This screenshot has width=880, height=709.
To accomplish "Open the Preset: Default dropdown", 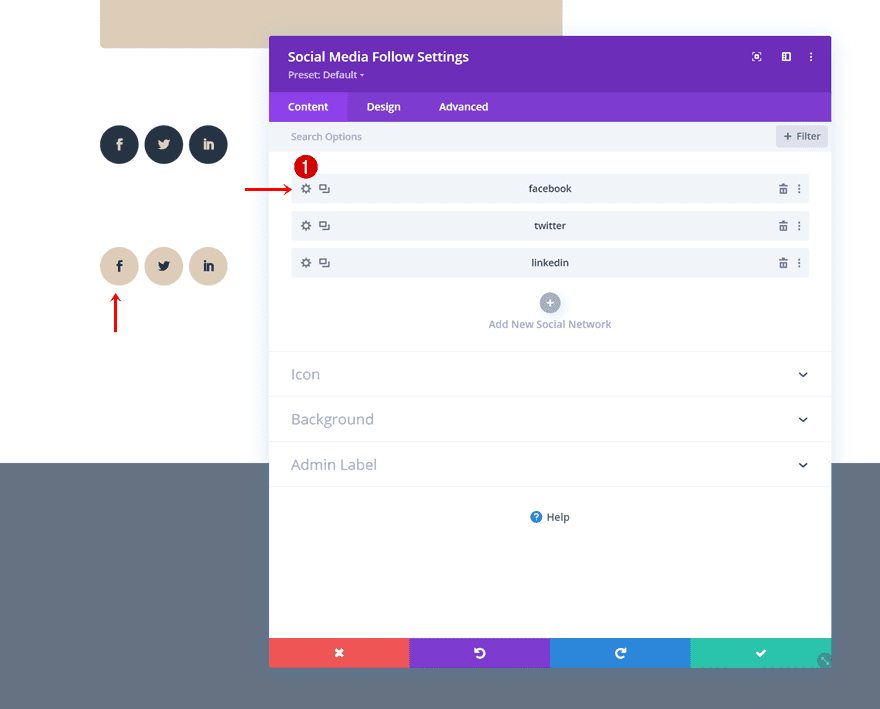I will click(325, 74).
